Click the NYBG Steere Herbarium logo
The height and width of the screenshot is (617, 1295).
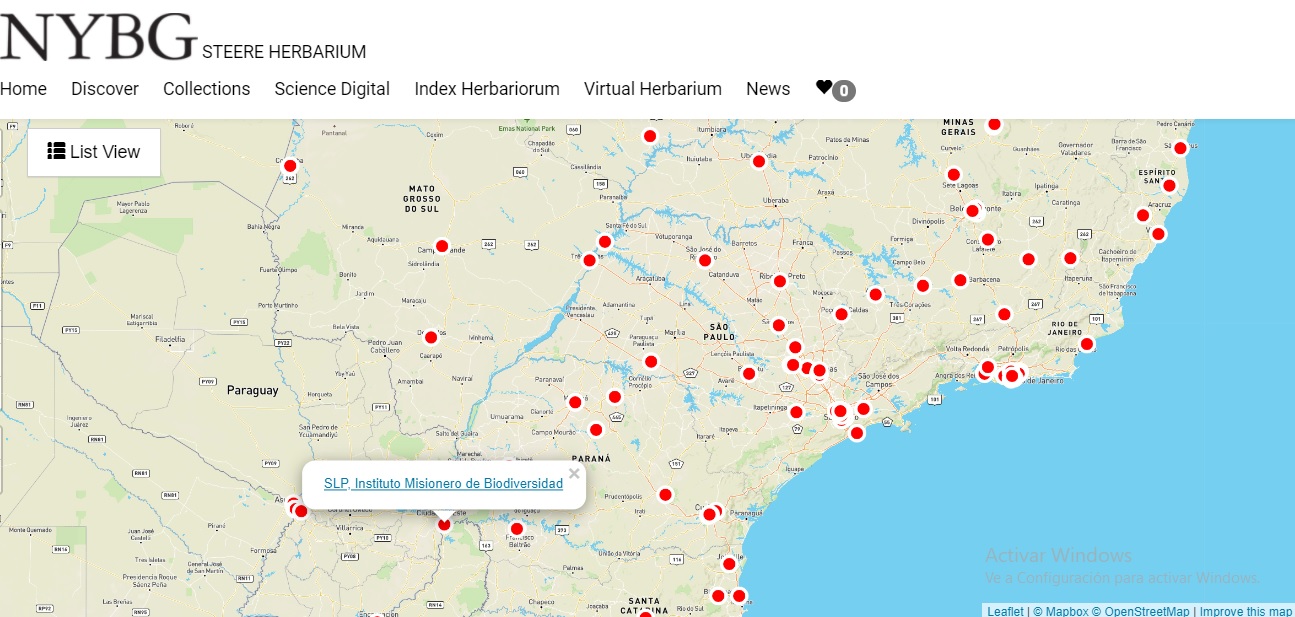98,38
